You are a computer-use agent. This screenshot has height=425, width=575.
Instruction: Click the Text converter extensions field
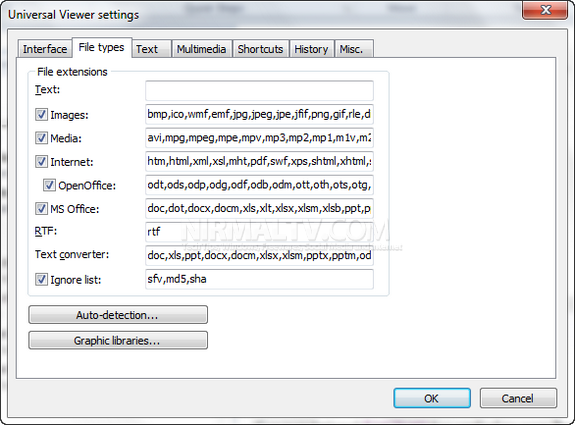pyautogui.click(x=259, y=256)
